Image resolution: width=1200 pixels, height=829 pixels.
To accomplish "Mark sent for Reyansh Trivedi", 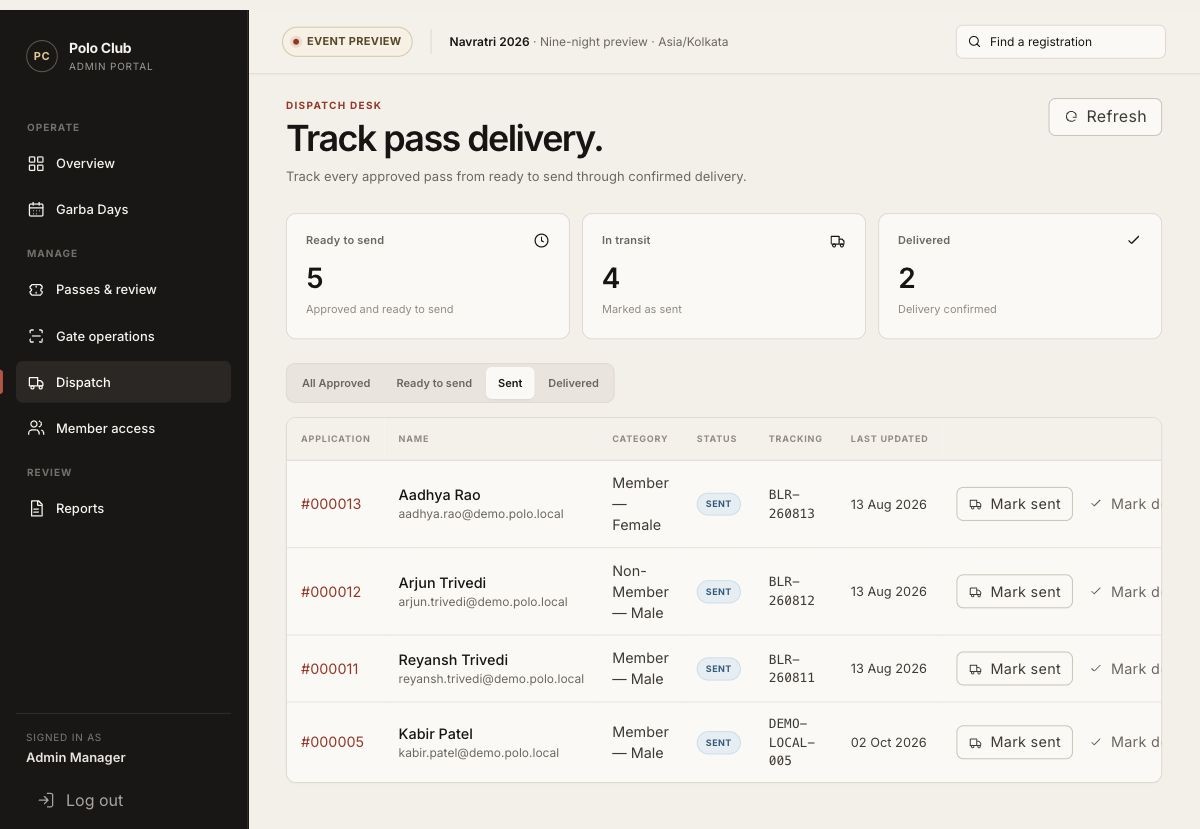I will 1015,669.
